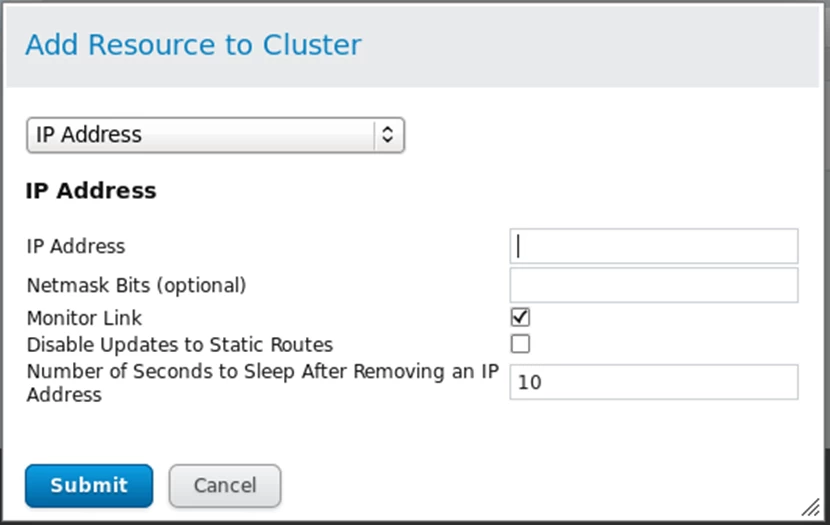Click the Add Resource to Cluster title
The width and height of the screenshot is (830, 525).
tap(193, 44)
